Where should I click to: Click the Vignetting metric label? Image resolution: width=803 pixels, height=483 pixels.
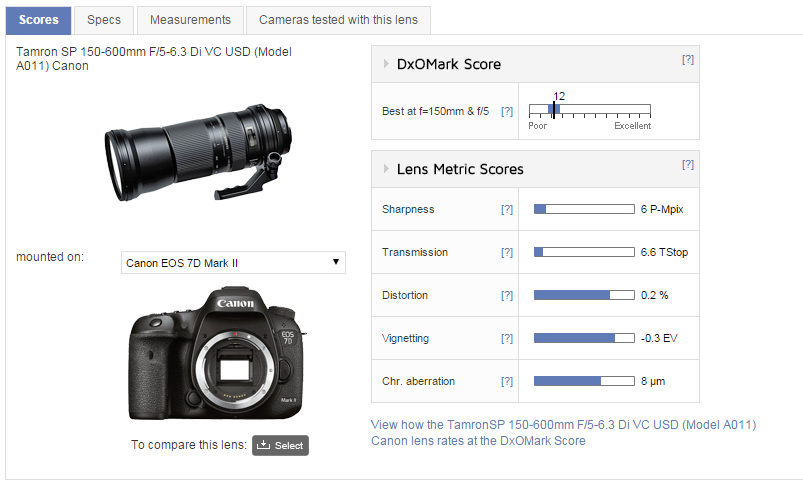click(405, 338)
